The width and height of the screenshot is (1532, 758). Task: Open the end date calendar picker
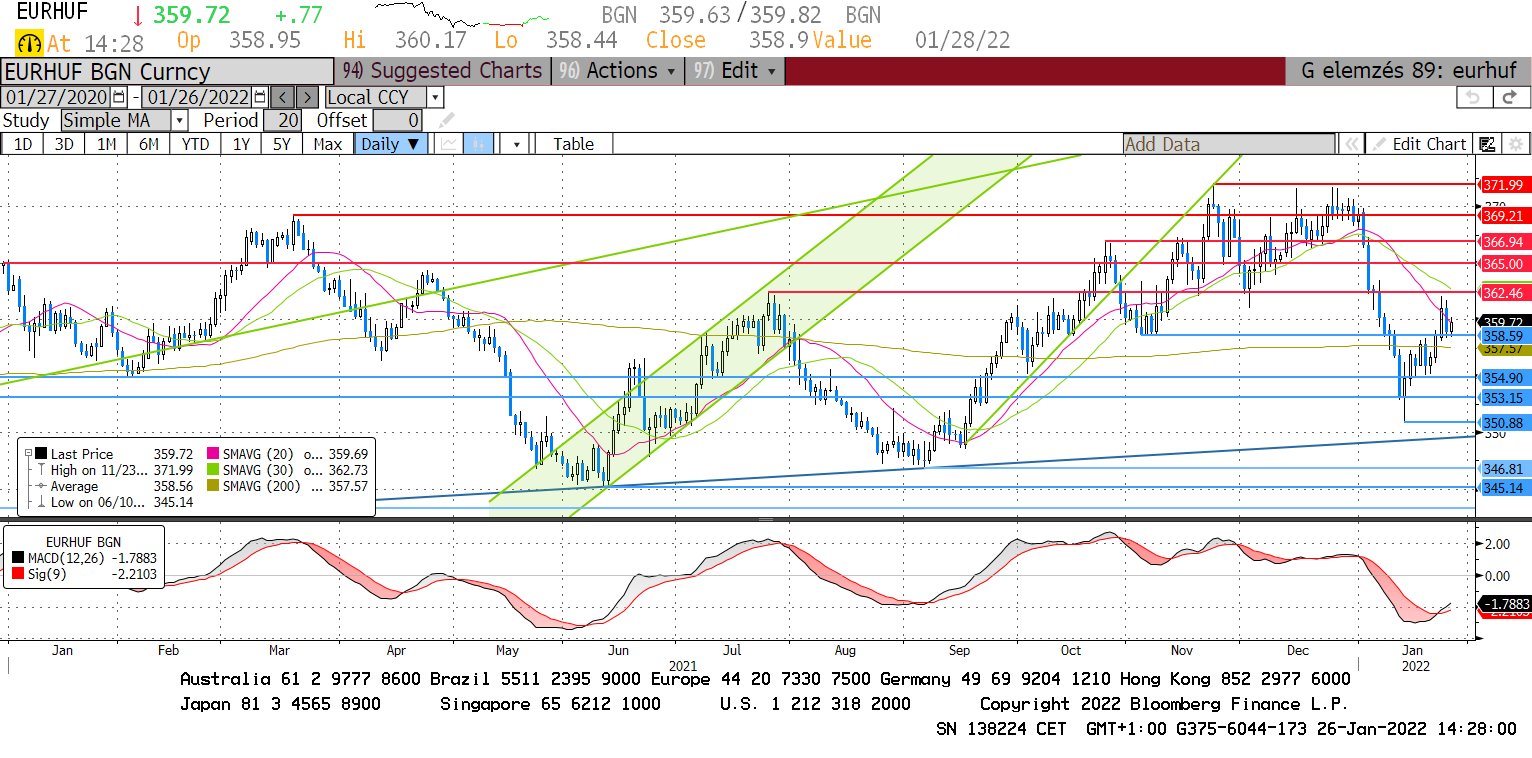(260, 97)
